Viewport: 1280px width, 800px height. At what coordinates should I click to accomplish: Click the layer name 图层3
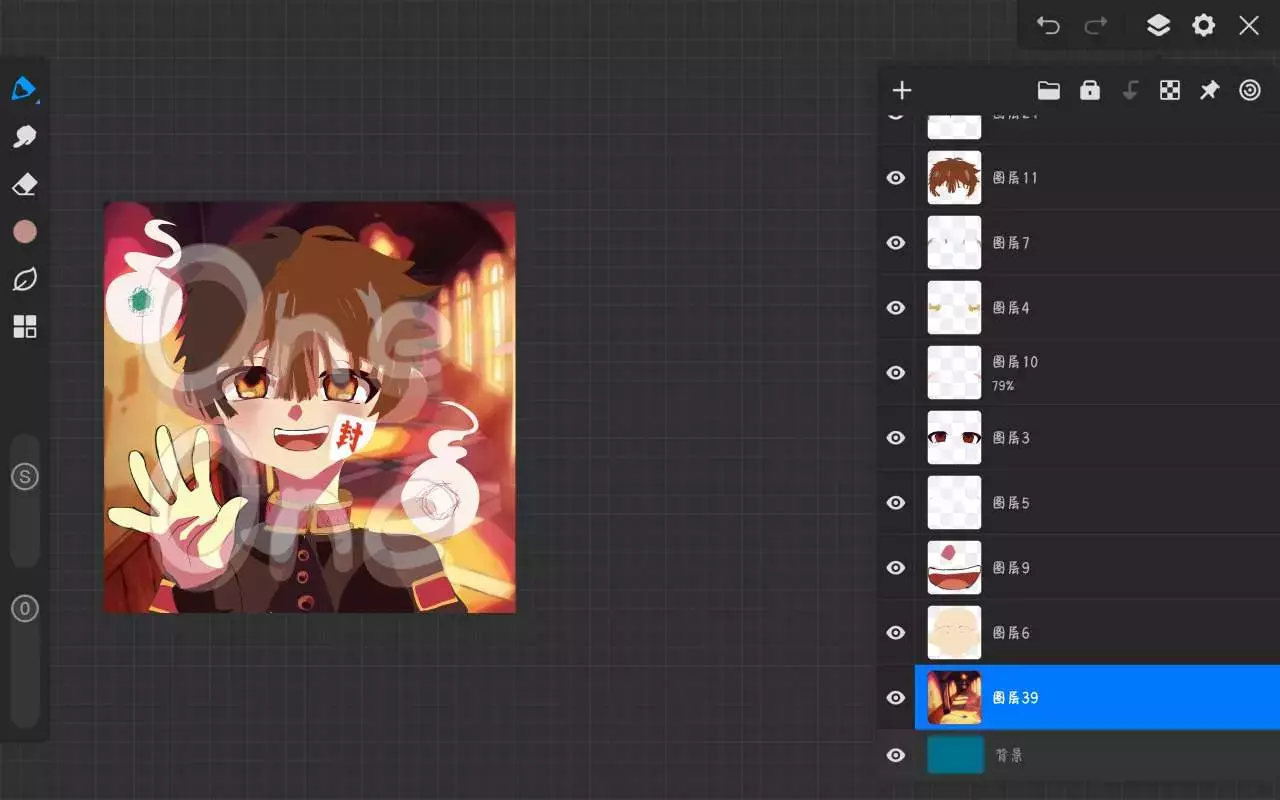click(x=1011, y=438)
